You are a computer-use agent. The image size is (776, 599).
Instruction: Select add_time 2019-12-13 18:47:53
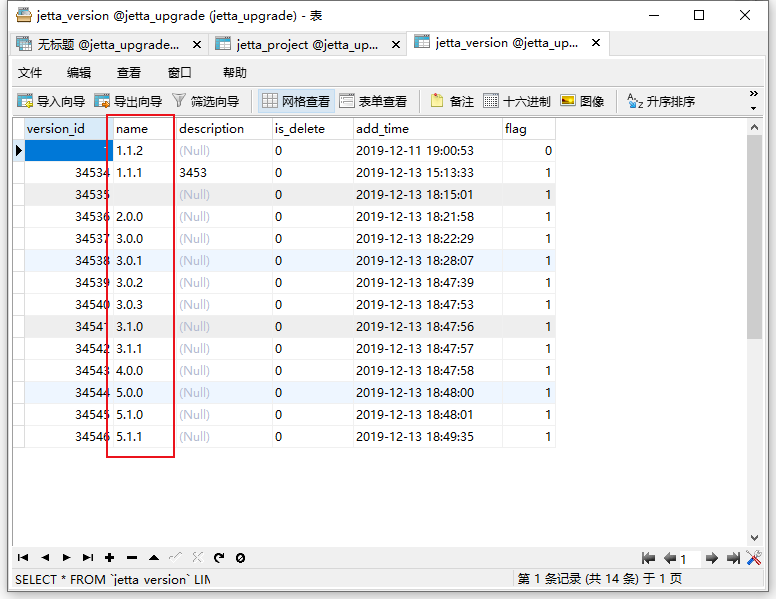(x=428, y=304)
